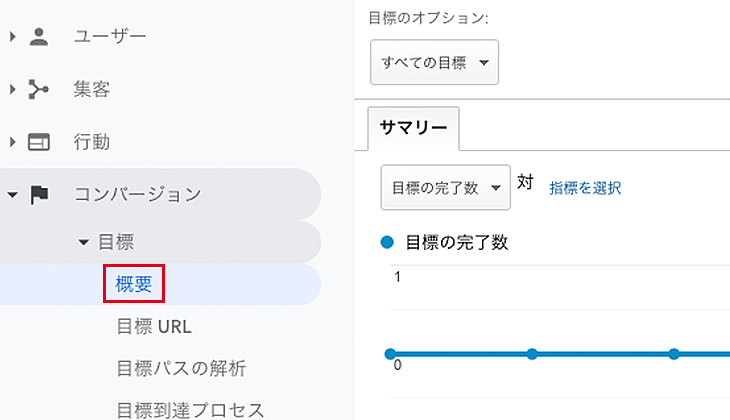Screen dimensions: 730x420
Task: Click the 集客 acquisition branch icon
Action: click(x=38, y=89)
